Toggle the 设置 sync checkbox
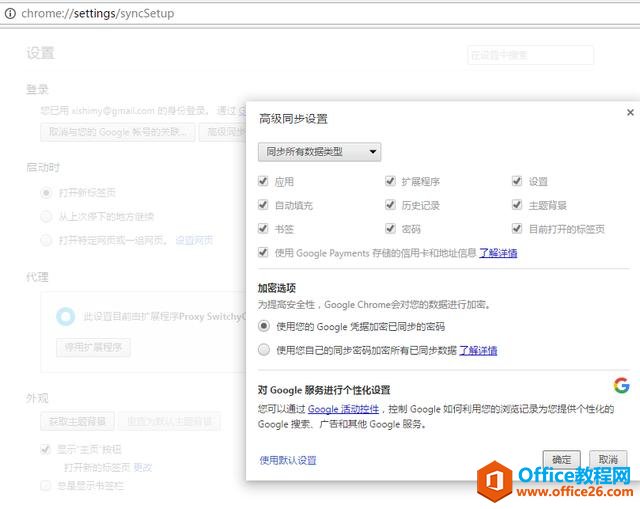The image size is (640, 509). tap(517, 181)
